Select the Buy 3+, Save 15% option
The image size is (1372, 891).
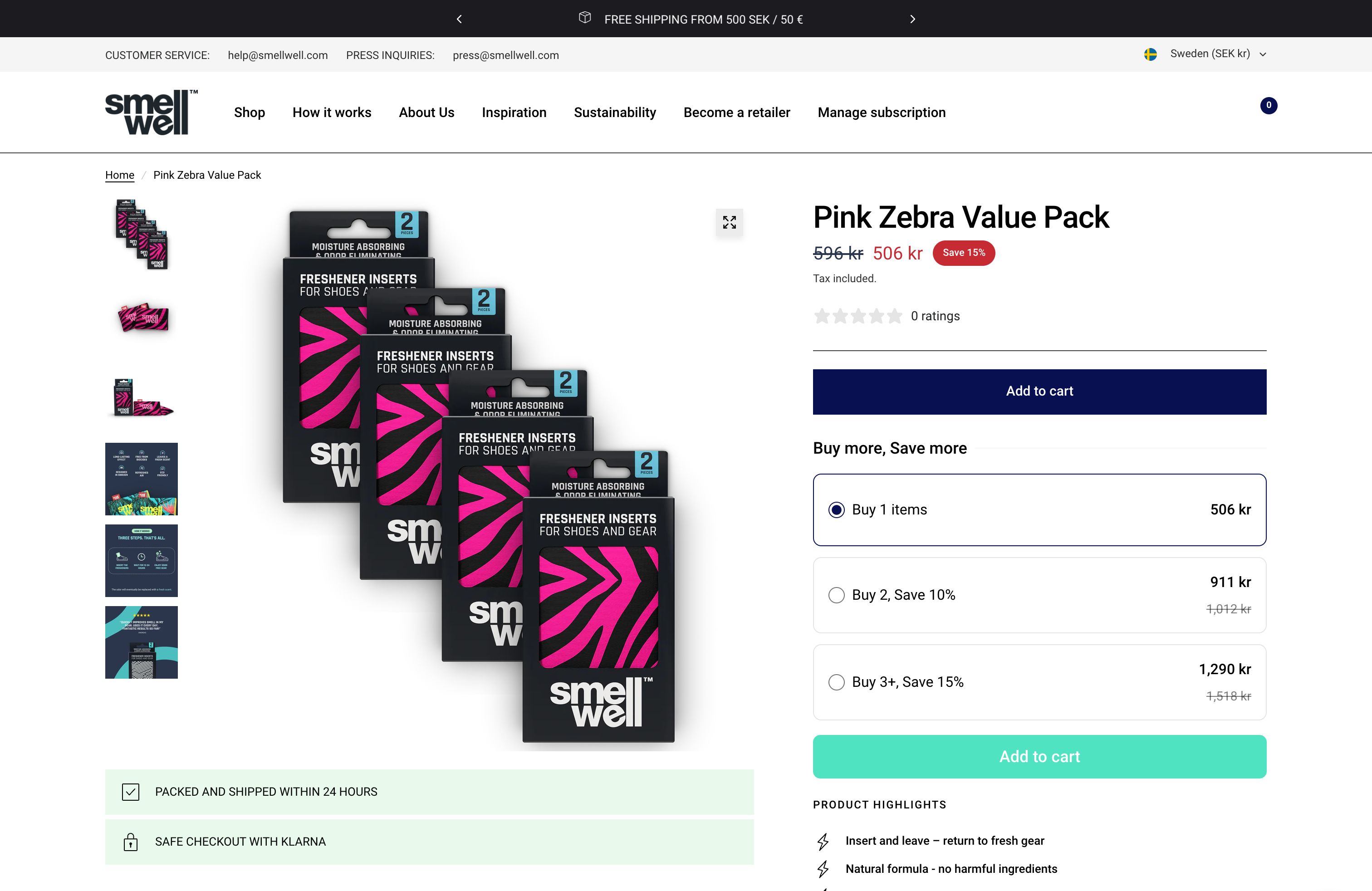pyautogui.click(x=836, y=682)
